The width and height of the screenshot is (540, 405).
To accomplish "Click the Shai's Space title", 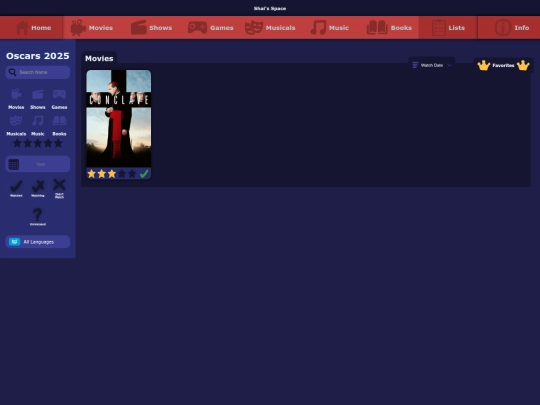I will [270, 8].
